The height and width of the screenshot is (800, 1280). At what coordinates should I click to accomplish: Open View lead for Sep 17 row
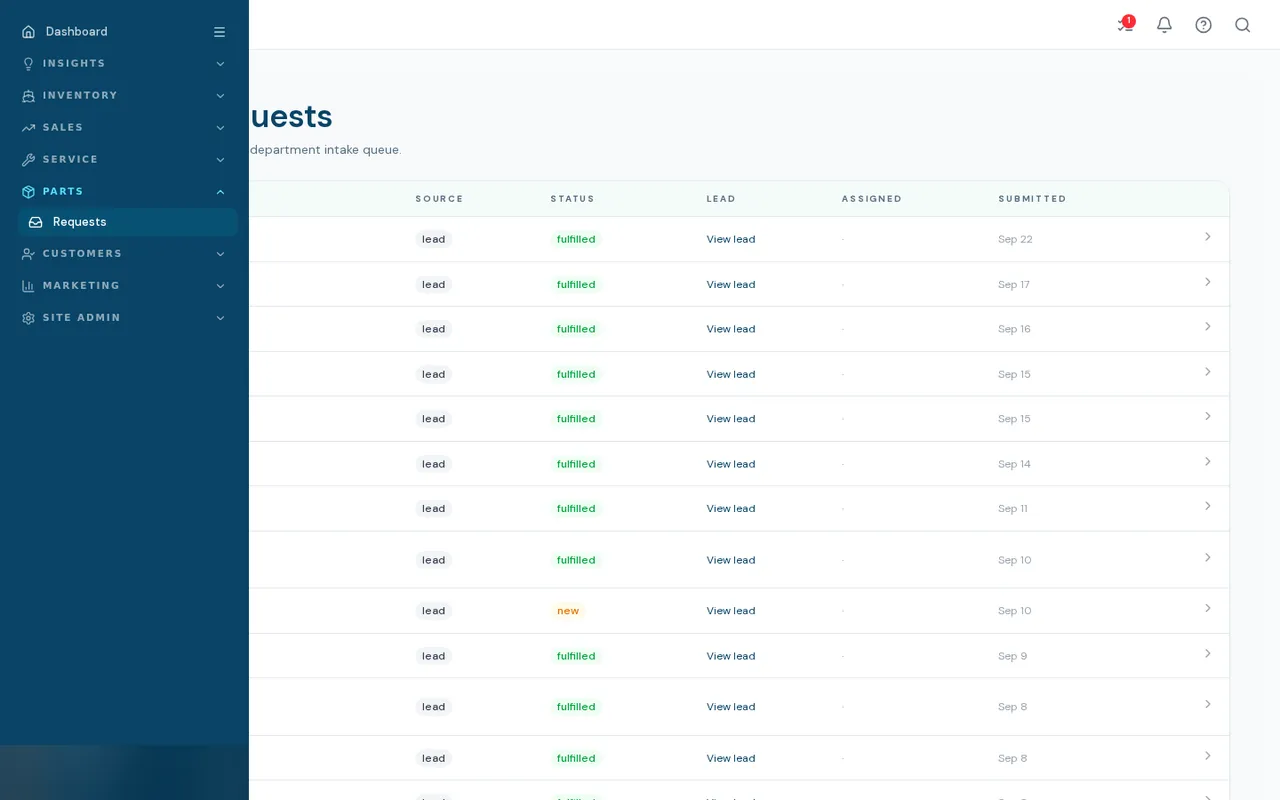pyautogui.click(x=731, y=285)
